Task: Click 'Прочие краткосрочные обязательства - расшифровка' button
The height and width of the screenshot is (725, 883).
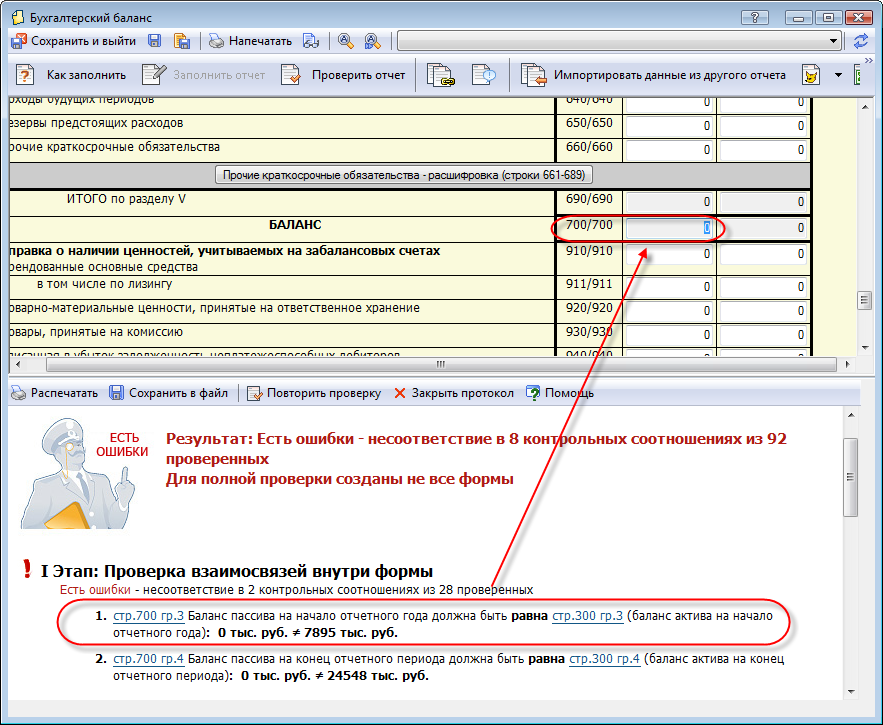Action: coord(404,175)
